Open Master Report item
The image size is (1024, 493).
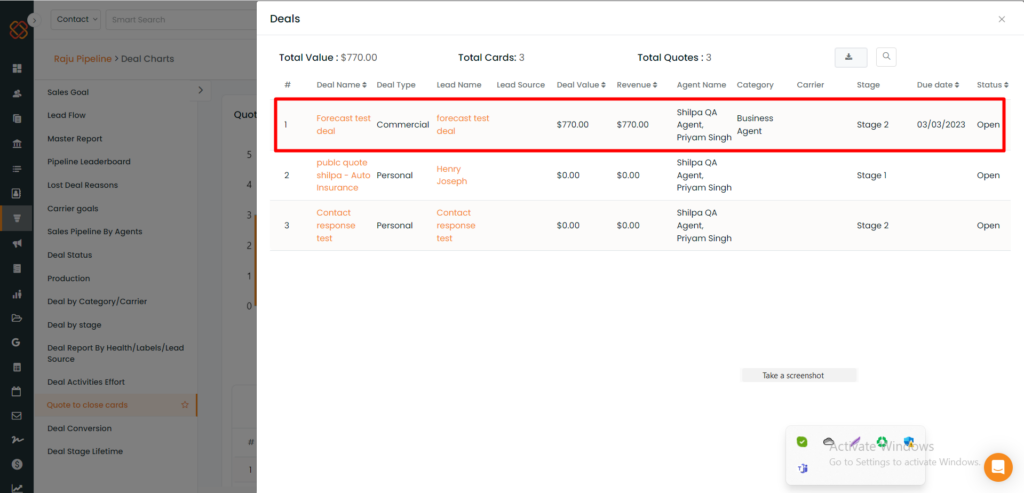tap(74, 138)
